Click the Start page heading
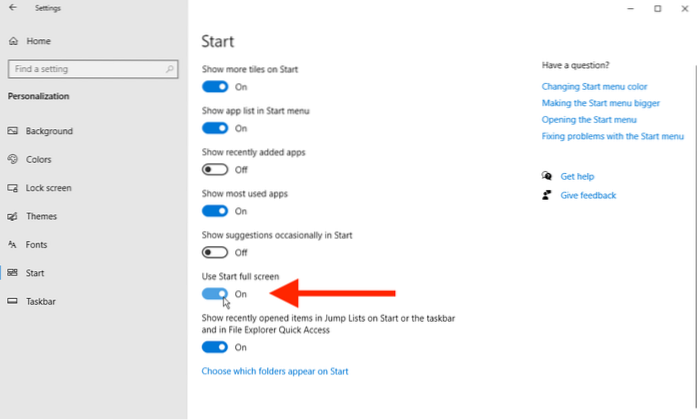This screenshot has height=420, width=697. coord(217,41)
